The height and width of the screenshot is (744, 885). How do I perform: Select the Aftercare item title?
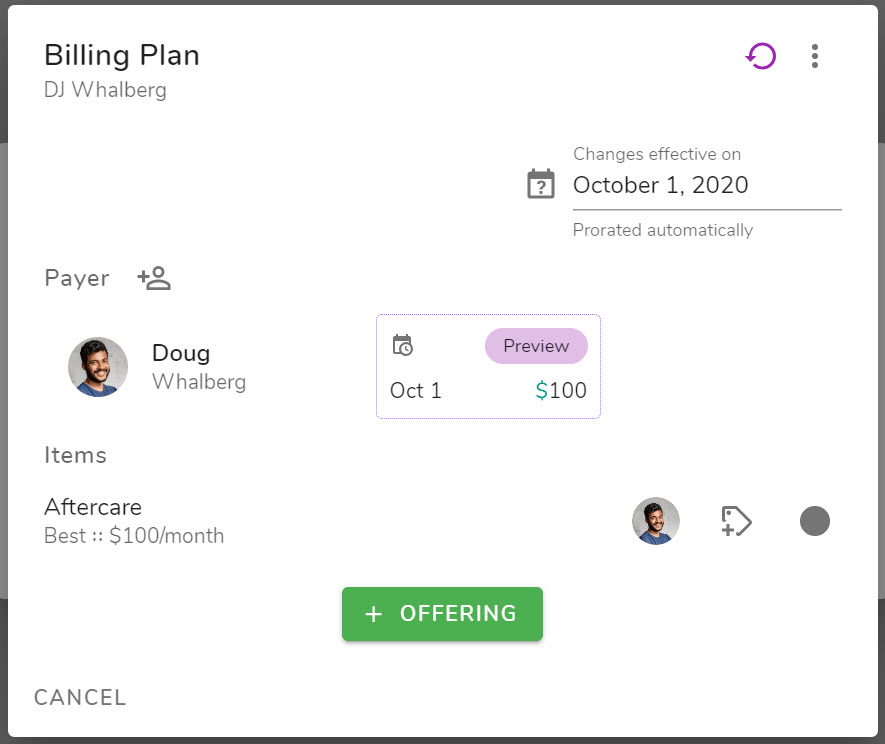pyautogui.click(x=93, y=507)
